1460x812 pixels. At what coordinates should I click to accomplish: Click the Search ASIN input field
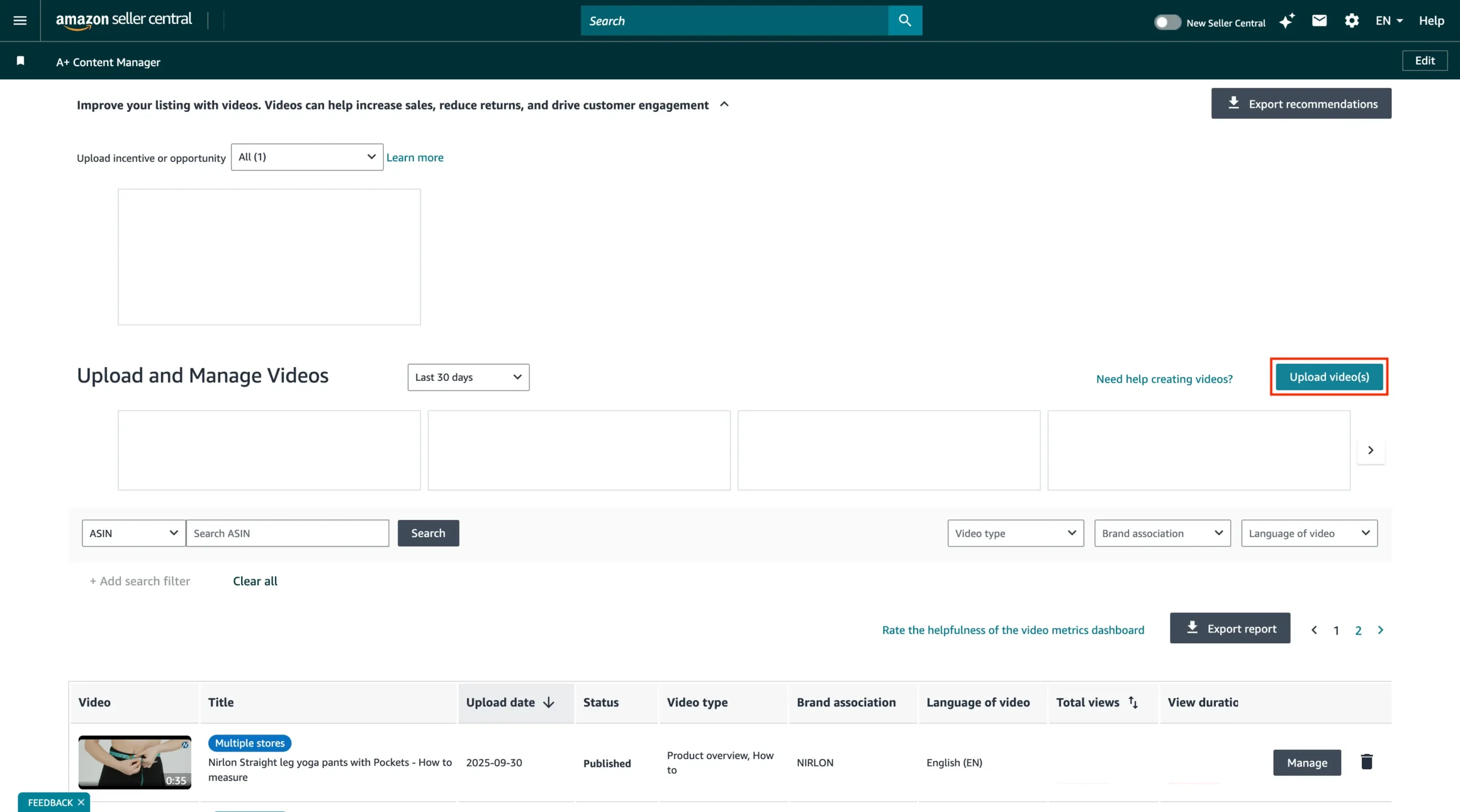pyautogui.click(x=287, y=533)
